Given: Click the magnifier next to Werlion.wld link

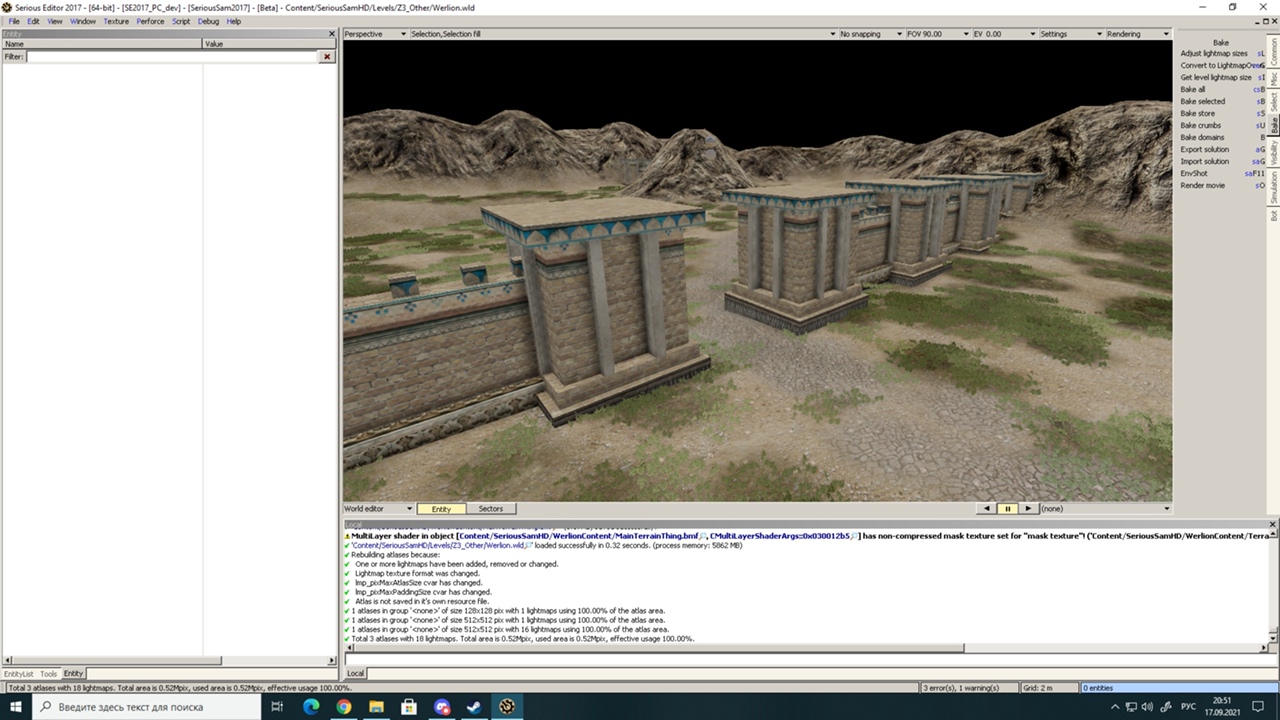Looking at the screenshot, I should point(530,546).
